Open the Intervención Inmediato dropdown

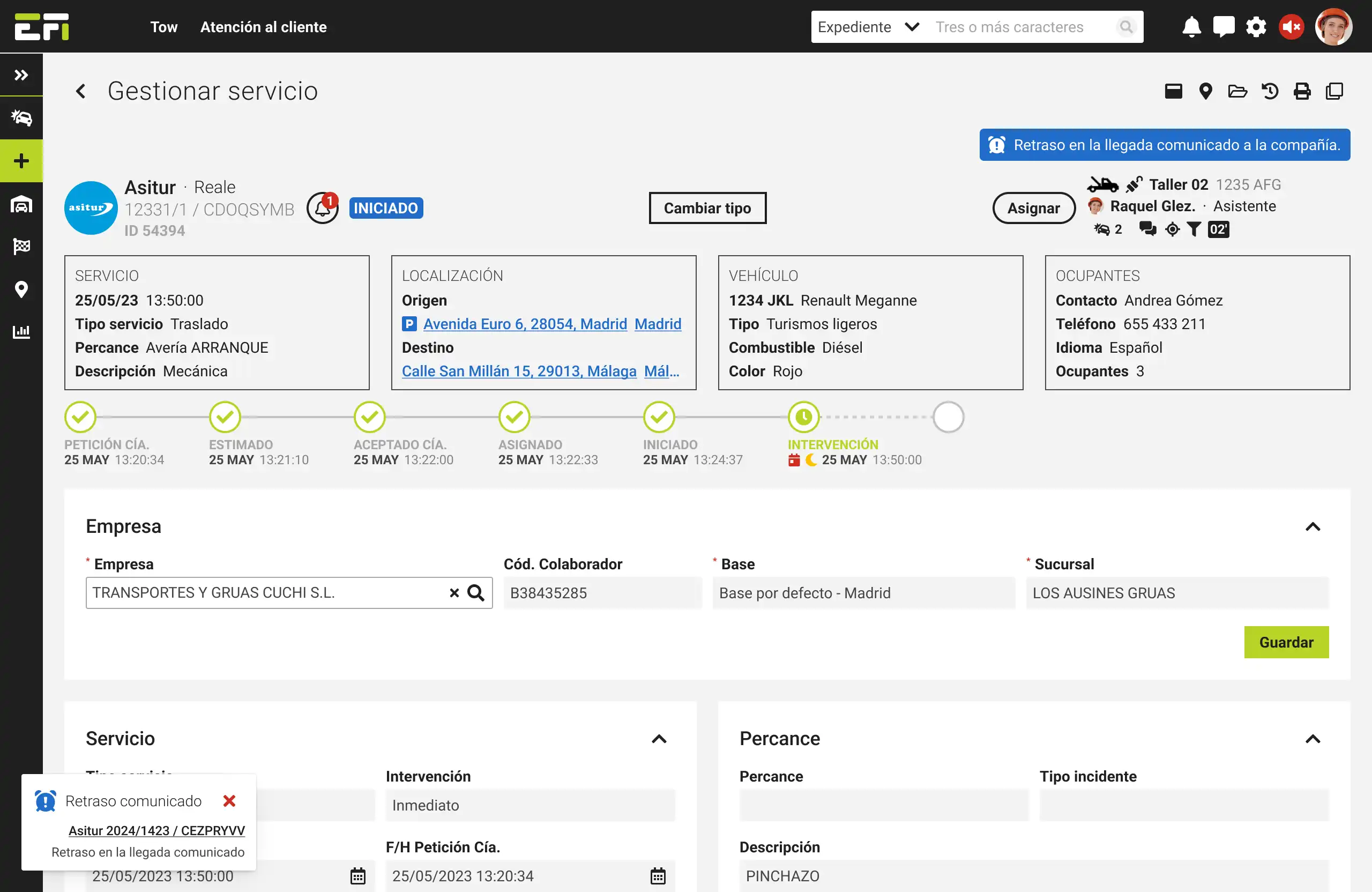click(530, 805)
